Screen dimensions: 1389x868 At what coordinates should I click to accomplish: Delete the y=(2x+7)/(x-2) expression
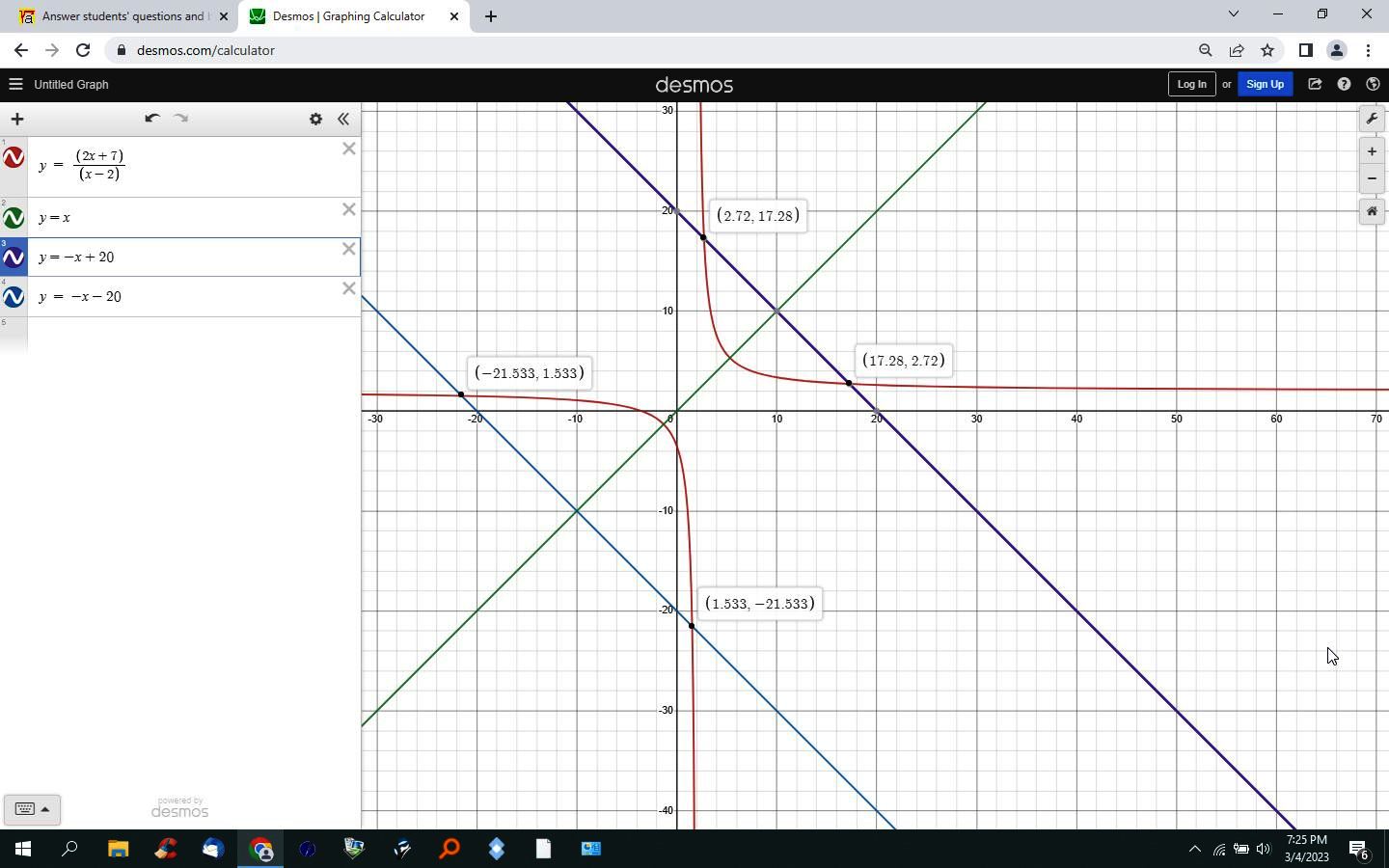(x=349, y=149)
